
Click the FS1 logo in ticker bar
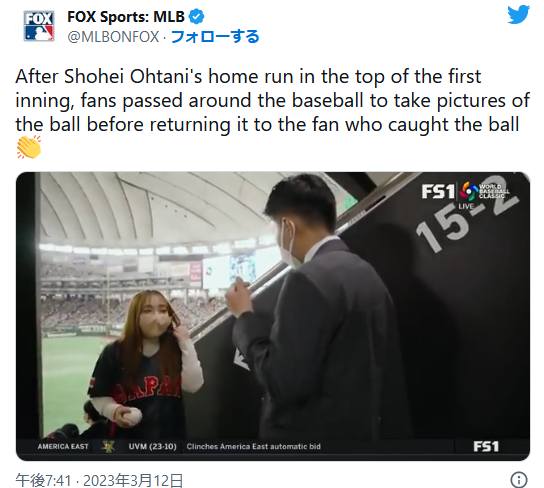(x=486, y=446)
